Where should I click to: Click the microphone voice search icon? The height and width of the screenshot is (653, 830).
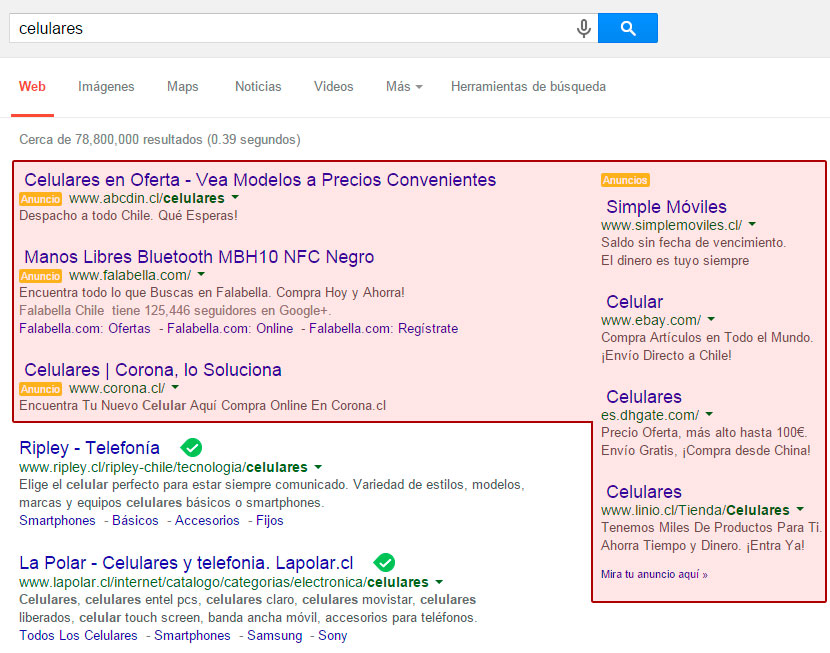tap(583, 29)
